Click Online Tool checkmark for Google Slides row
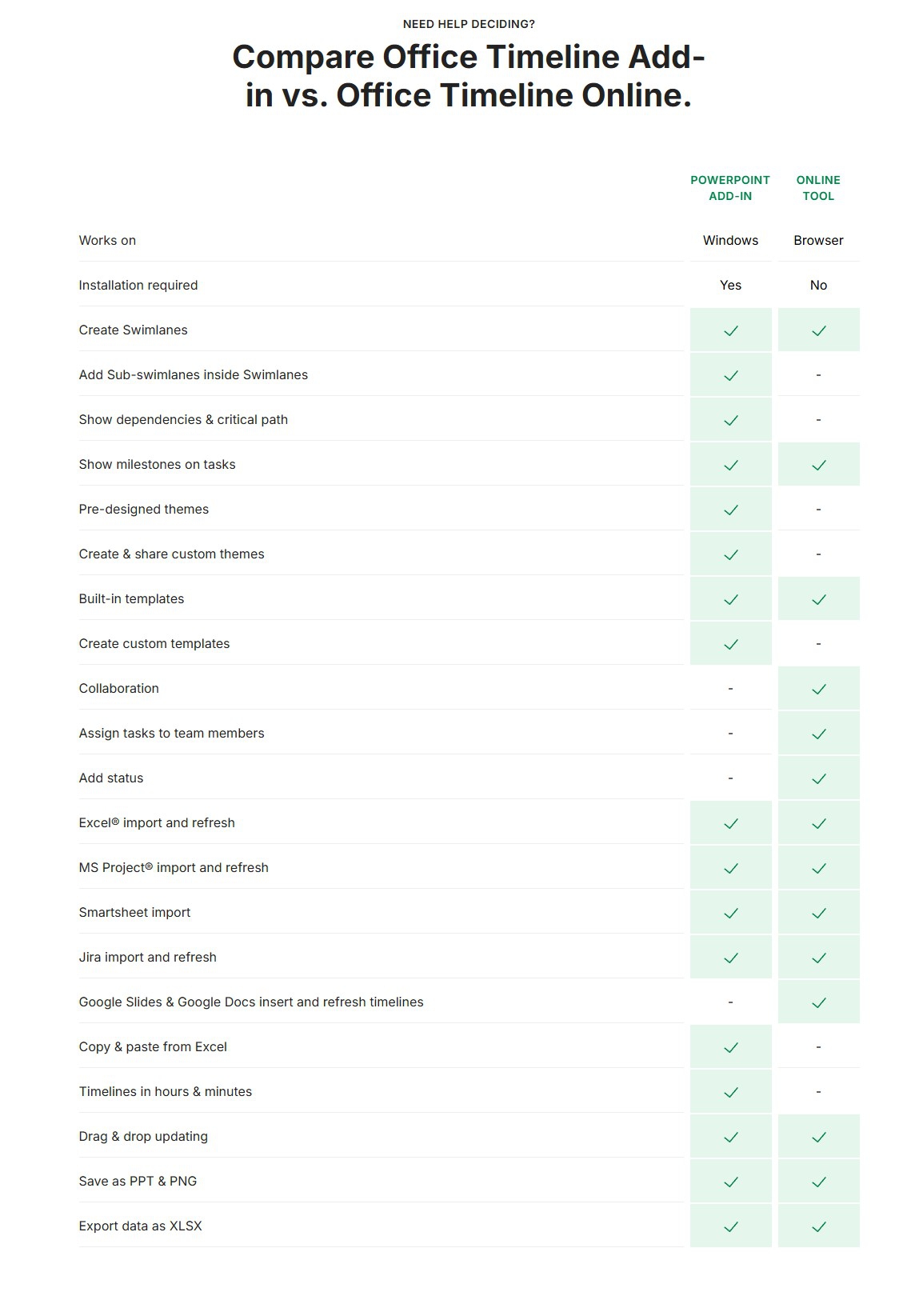This screenshot has height=1316, width=903. coord(818,1002)
